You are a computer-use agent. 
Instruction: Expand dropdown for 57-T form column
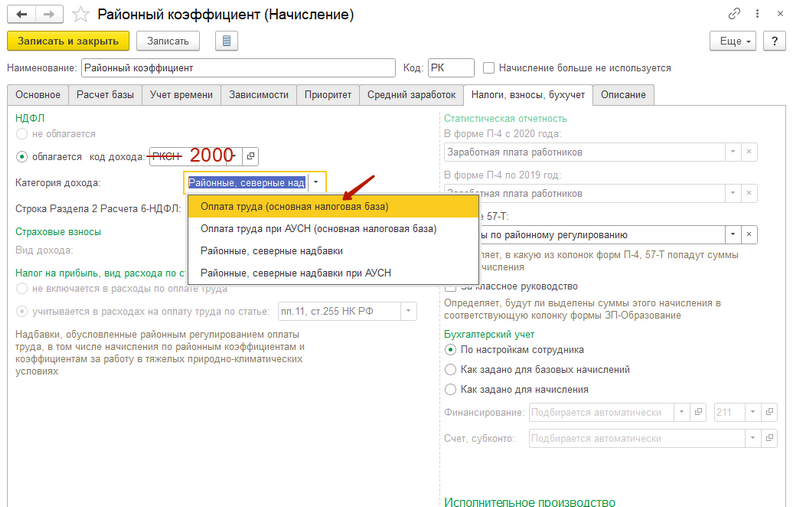tap(732, 234)
